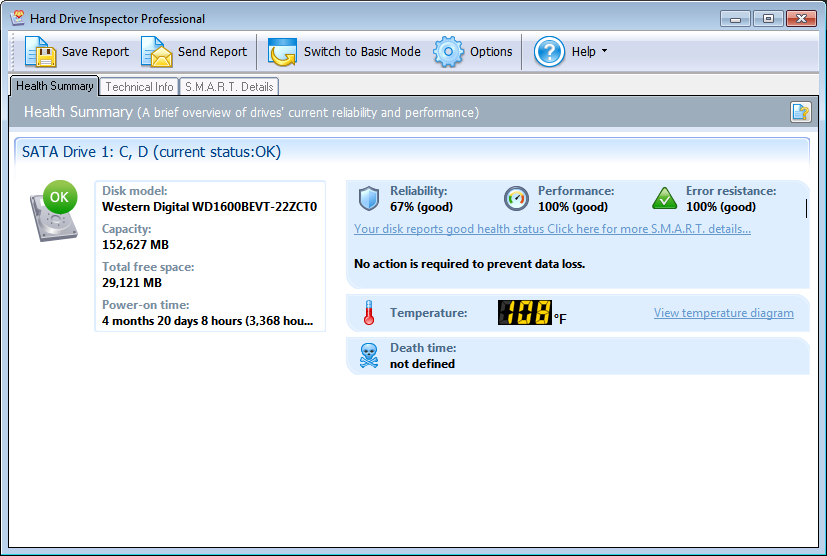Click the Reliability shield icon

point(369,199)
